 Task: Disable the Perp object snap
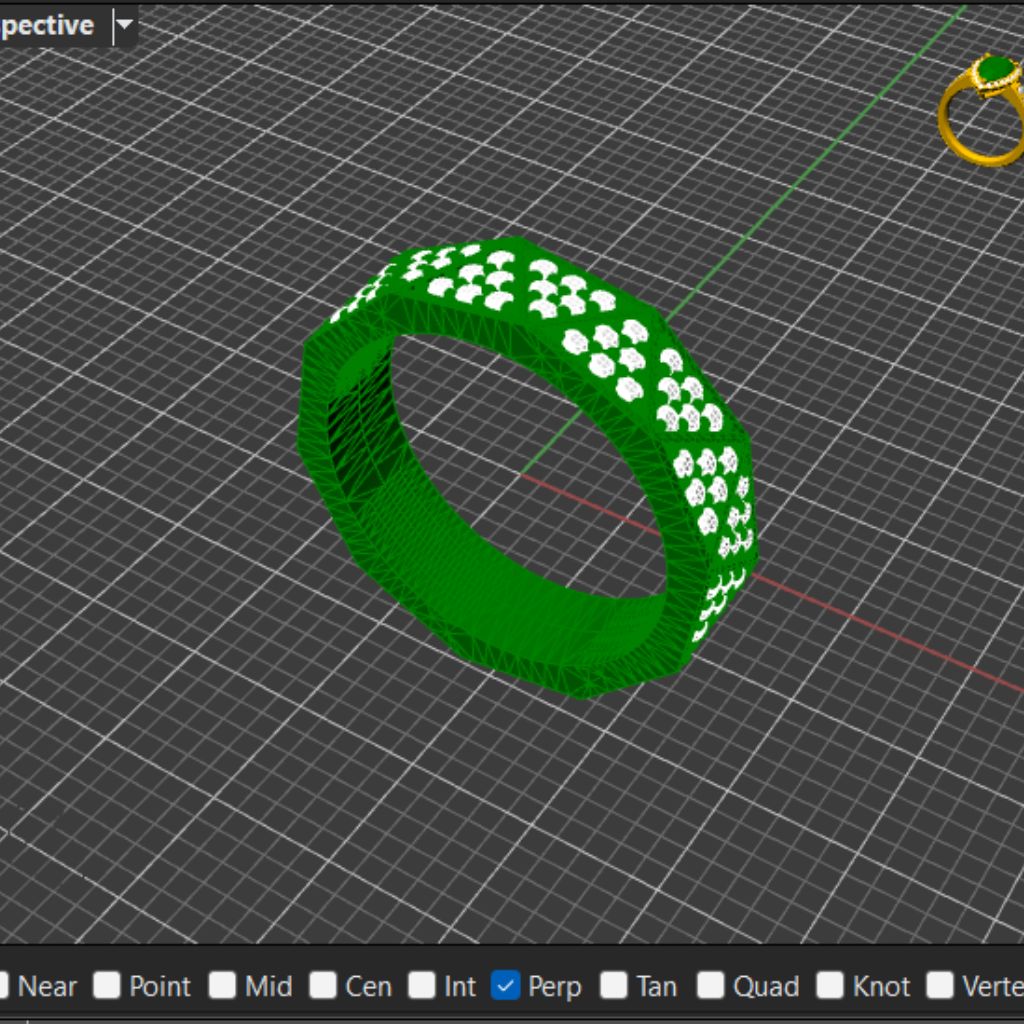pos(506,986)
